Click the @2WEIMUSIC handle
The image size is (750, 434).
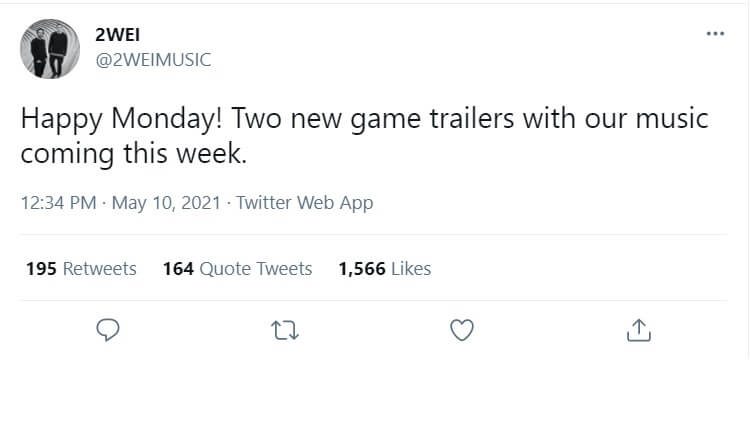pos(152,59)
